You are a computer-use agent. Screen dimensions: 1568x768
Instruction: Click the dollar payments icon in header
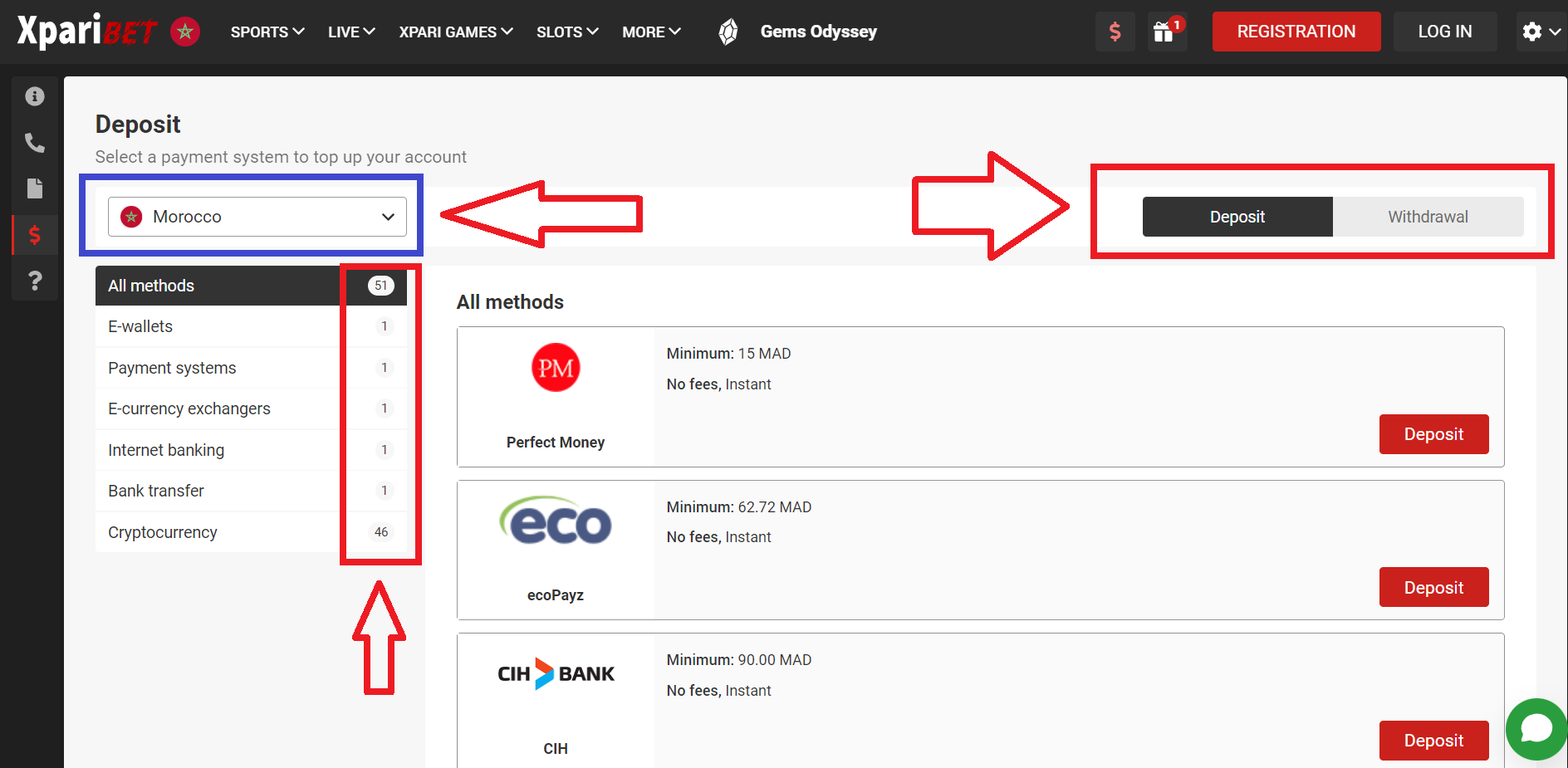tap(1115, 32)
